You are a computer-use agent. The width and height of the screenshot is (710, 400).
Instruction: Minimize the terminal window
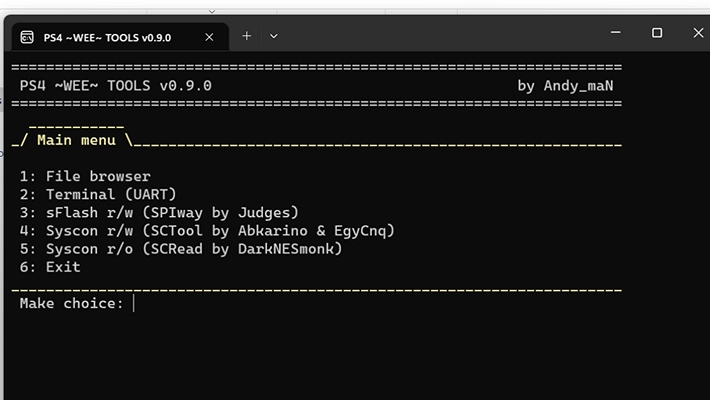(x=615, y=33)
